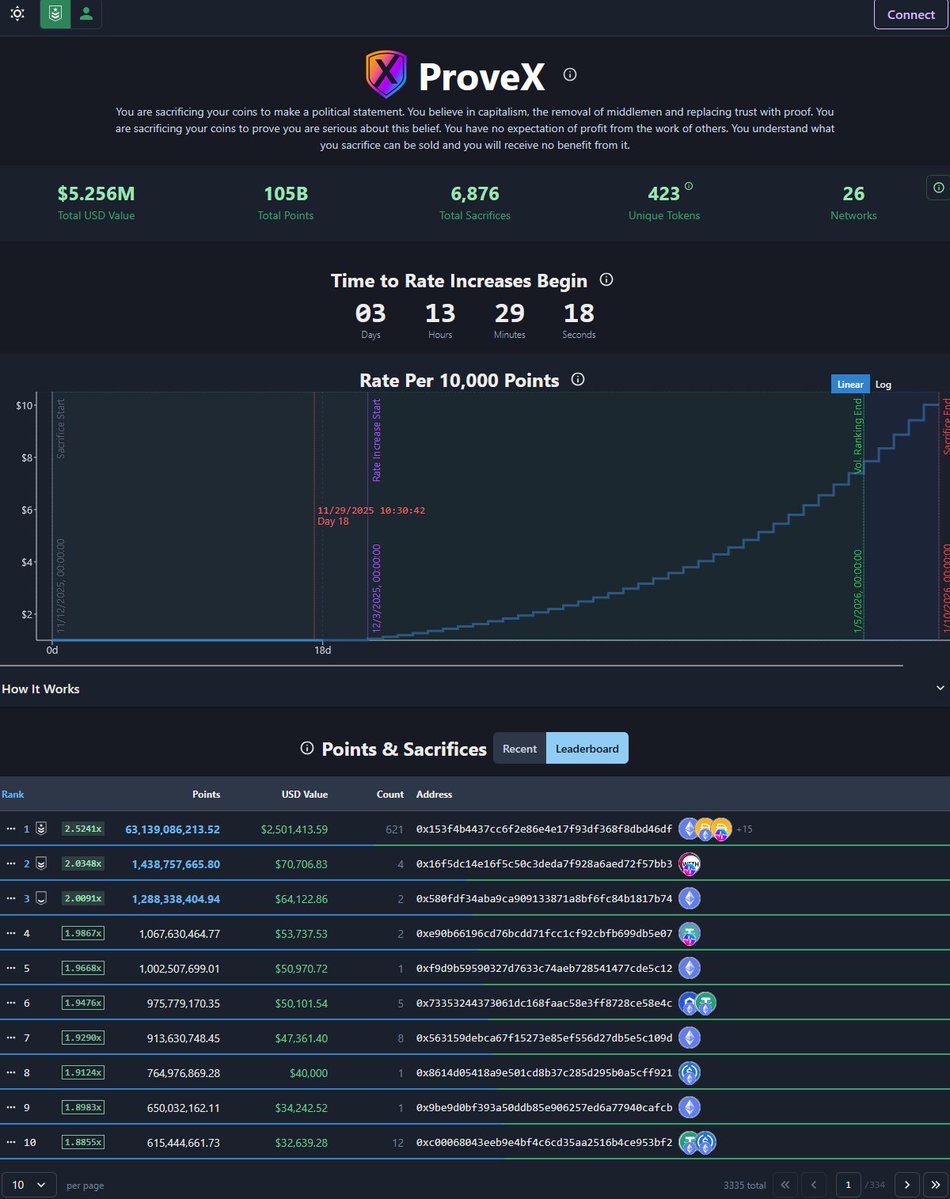The height and width of the screenshot is (1199, 950).
Task: Click the rank 3 shield medal icon
Action: tap(41, 898)
